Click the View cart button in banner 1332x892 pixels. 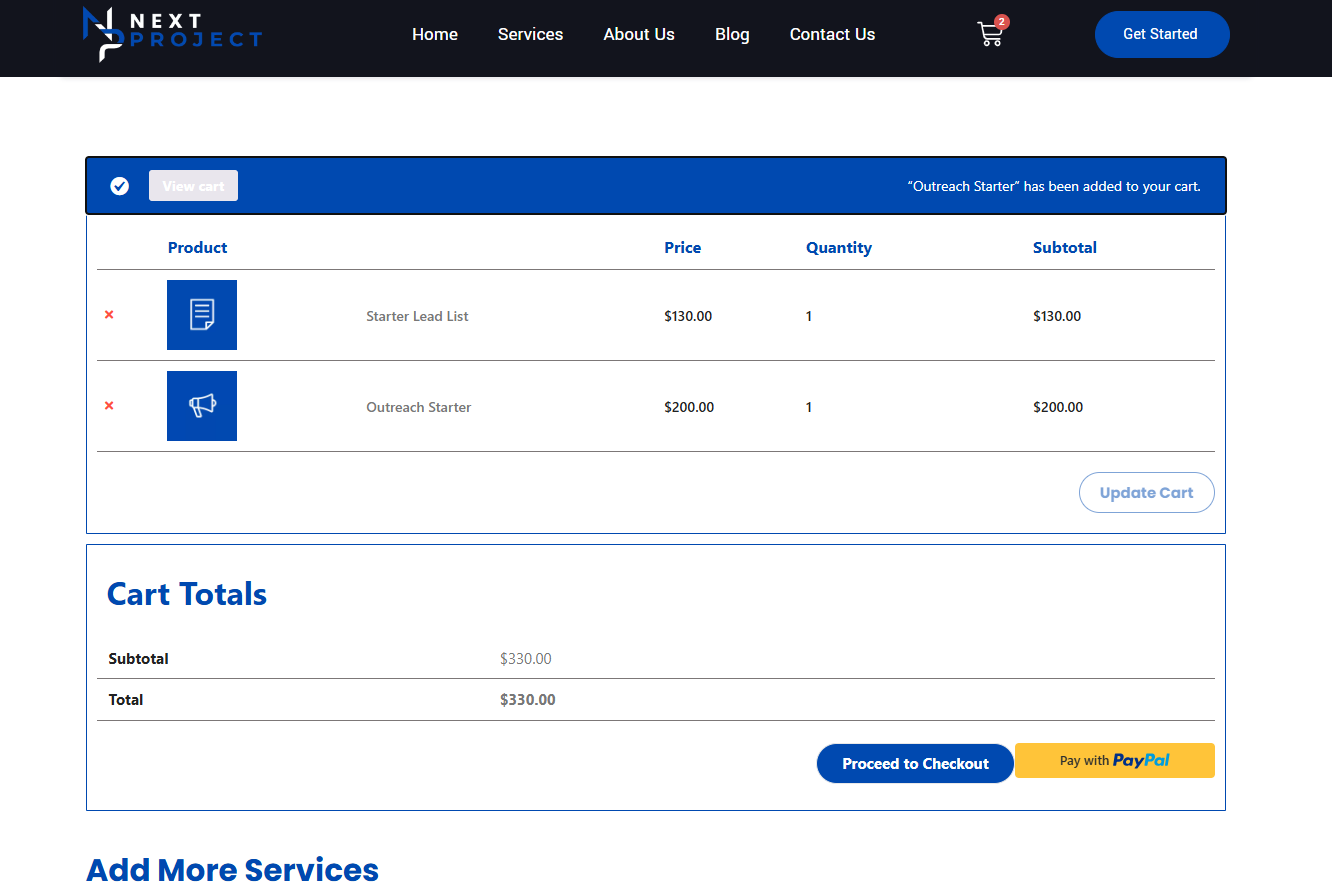(x=193, y=186)
